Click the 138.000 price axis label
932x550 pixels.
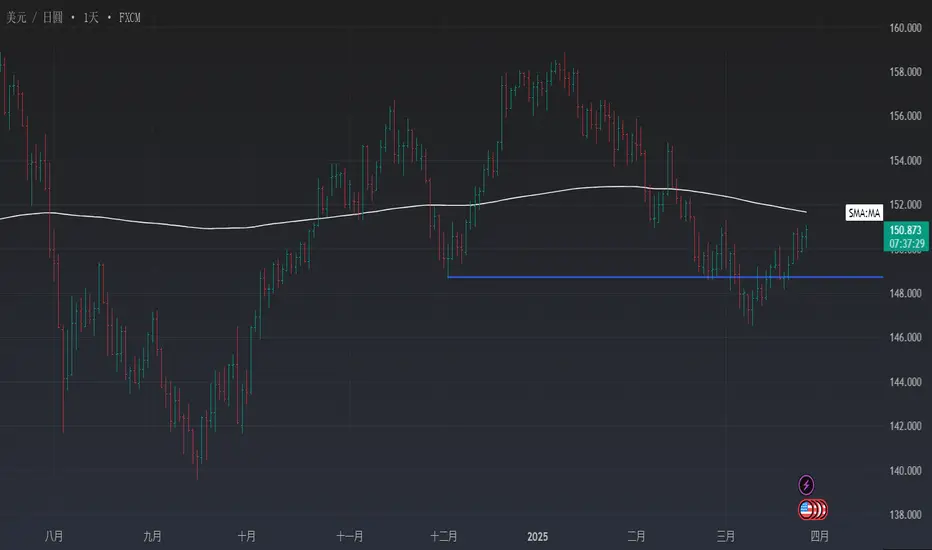[905, 514]
